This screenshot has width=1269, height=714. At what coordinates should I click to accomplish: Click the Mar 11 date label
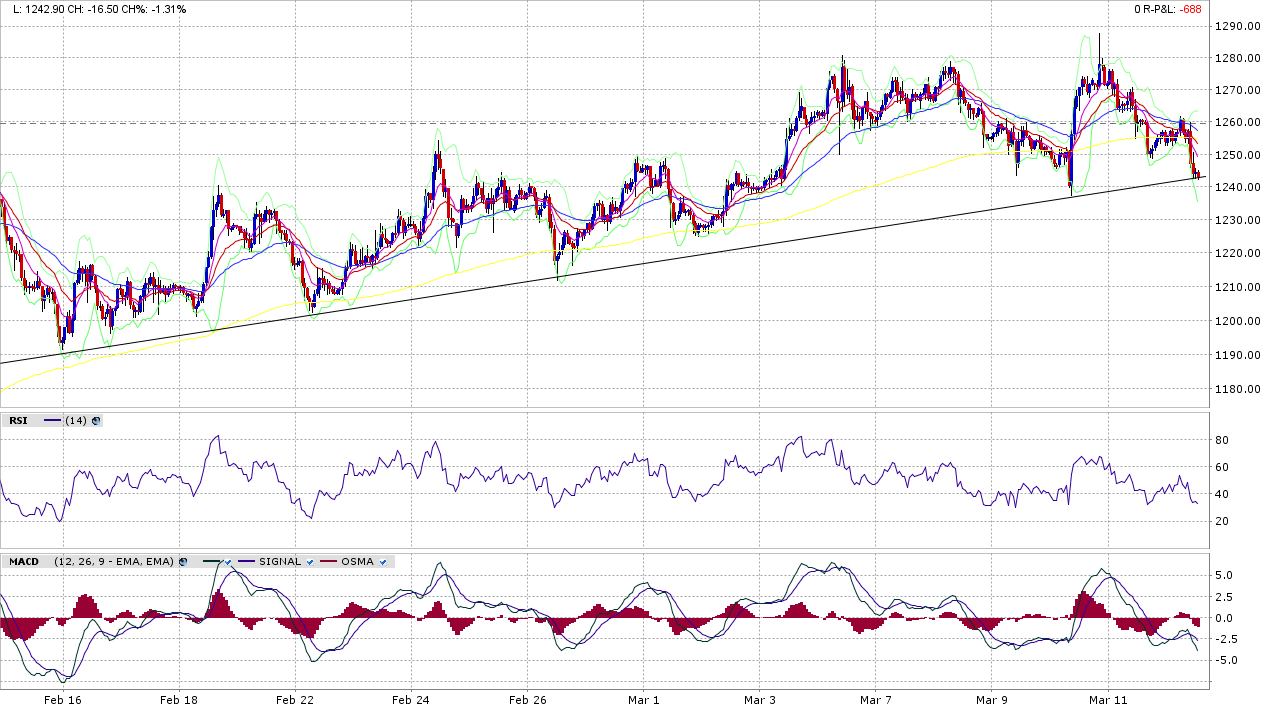click(1108, 701)
